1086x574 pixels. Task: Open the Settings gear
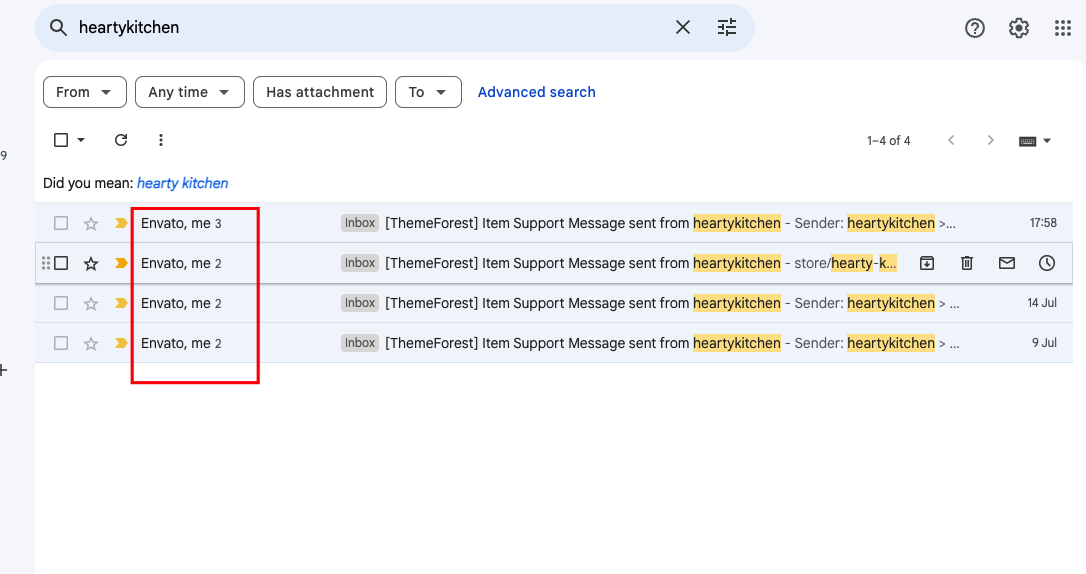[1019, 28]
